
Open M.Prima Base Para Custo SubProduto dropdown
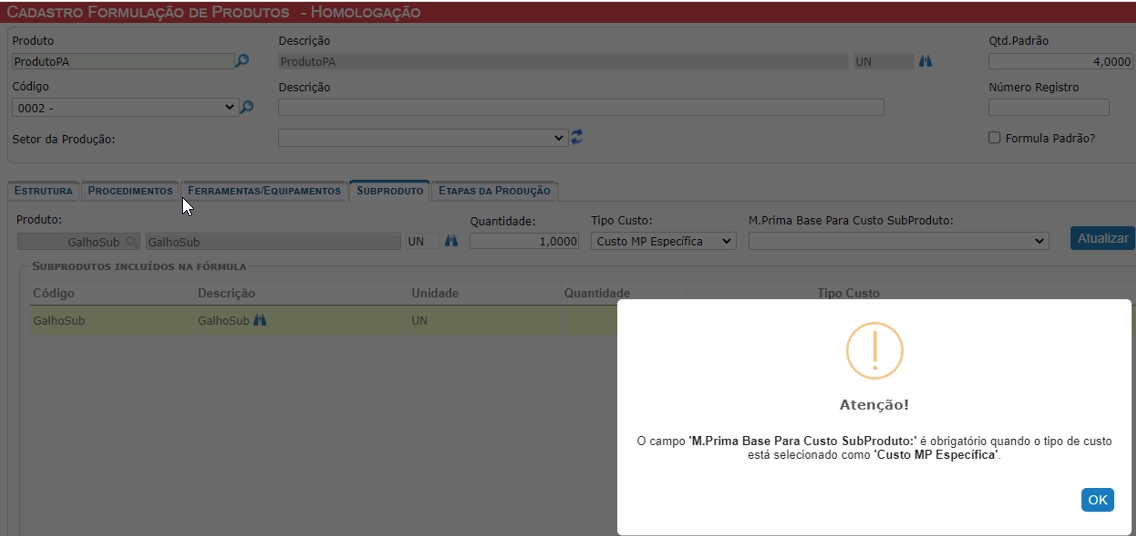coord(898,241)
